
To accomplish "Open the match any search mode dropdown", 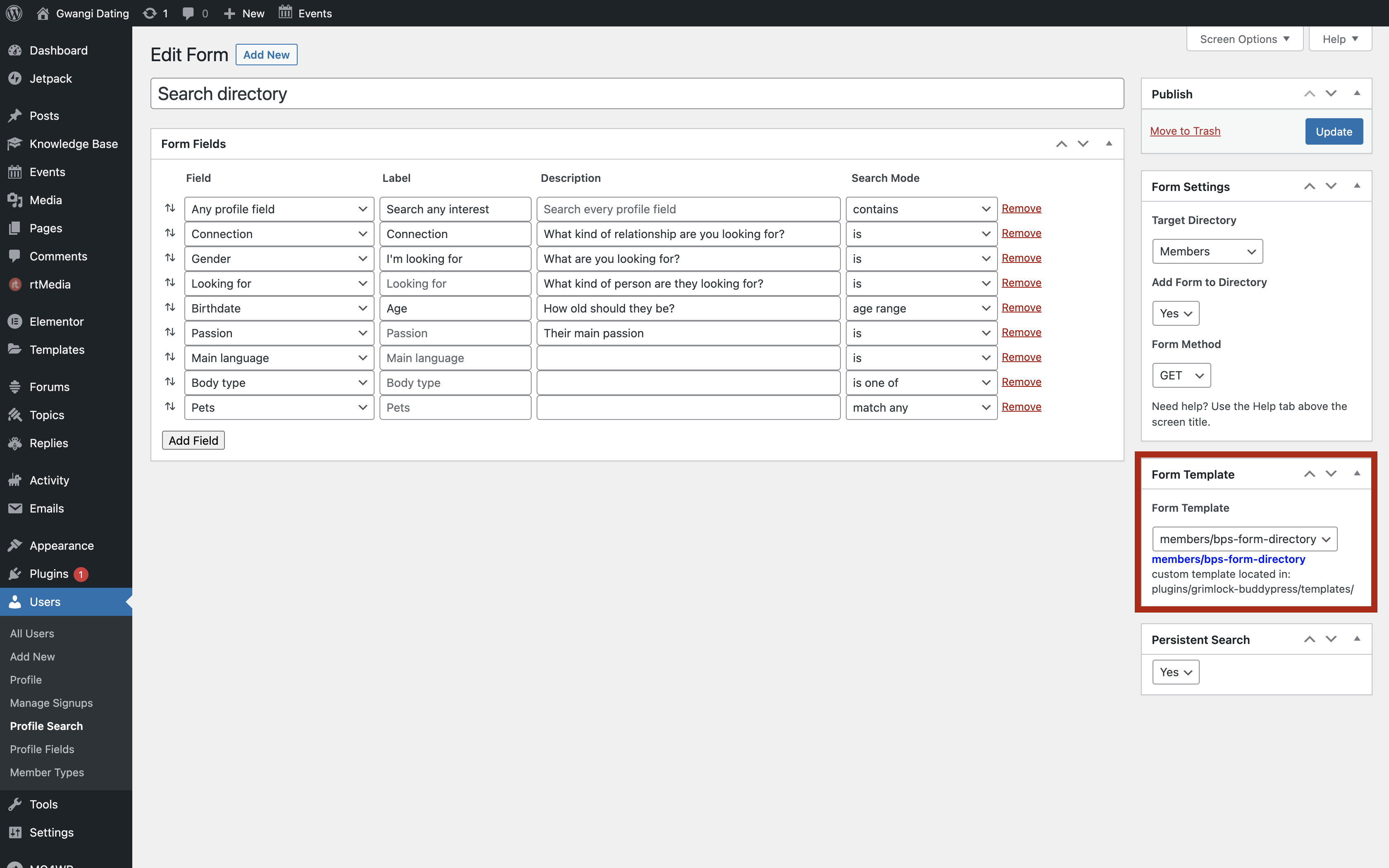I will click(921, 408).
